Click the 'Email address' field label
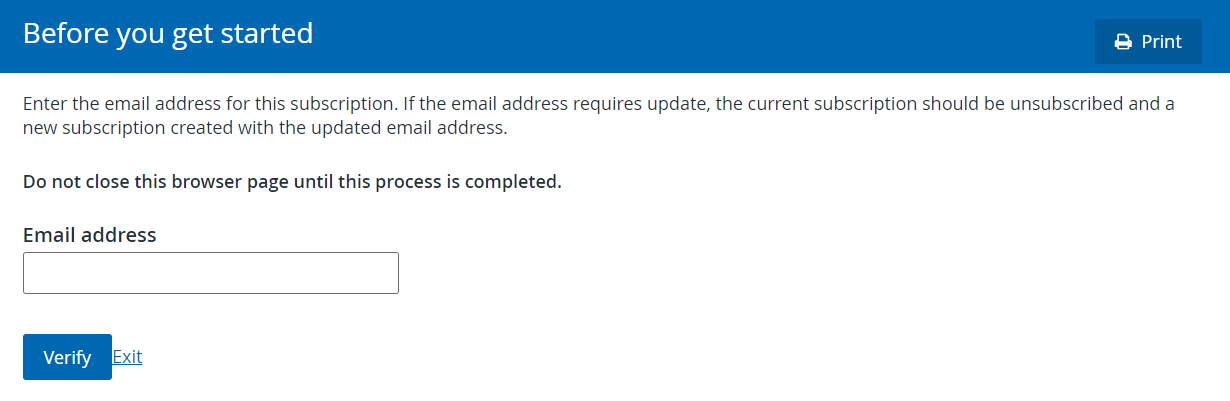 90,235
